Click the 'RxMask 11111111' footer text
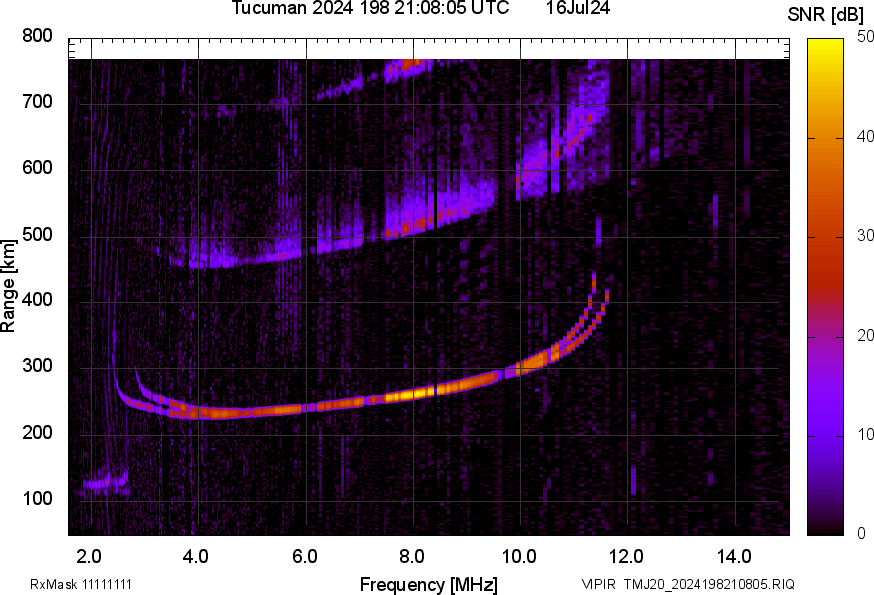Screen dimensions: 874x595 [x=81, y=584]
